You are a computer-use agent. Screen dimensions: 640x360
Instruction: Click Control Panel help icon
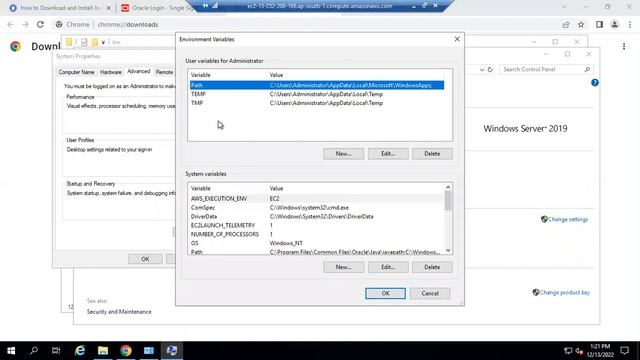point(595,83)
